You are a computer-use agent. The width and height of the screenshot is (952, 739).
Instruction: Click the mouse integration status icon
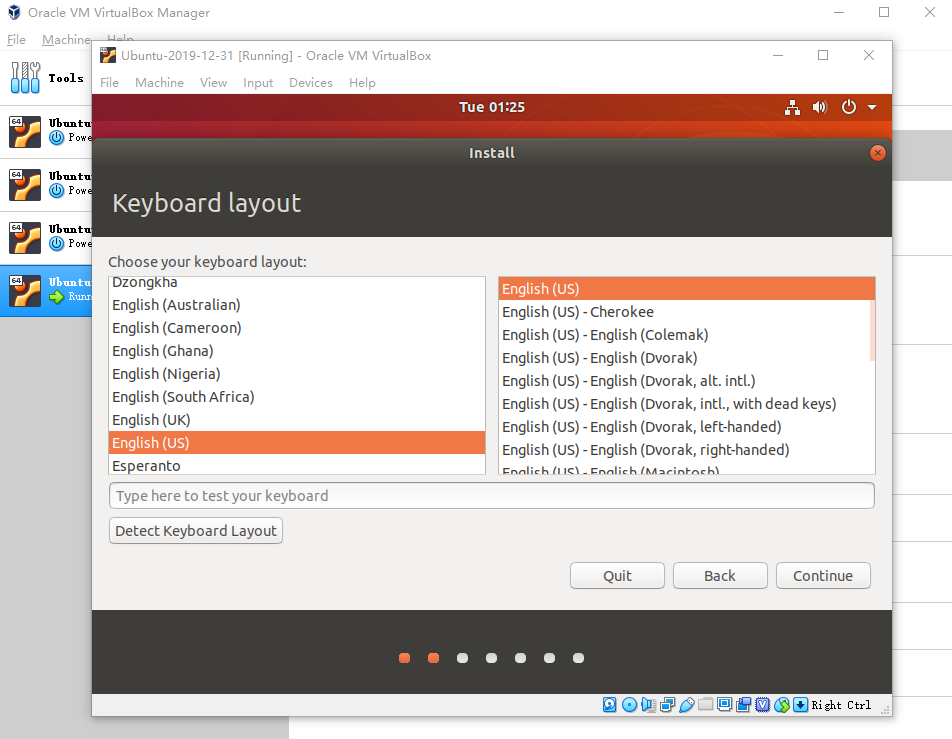(782, 704)
